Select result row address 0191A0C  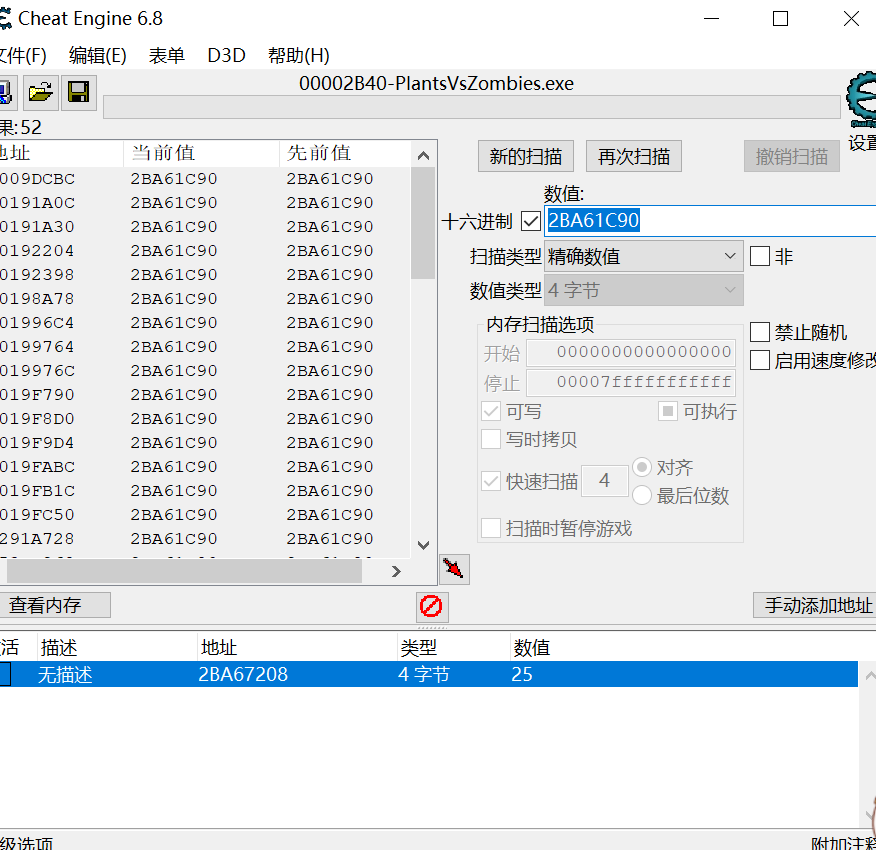tap(205, 203)
